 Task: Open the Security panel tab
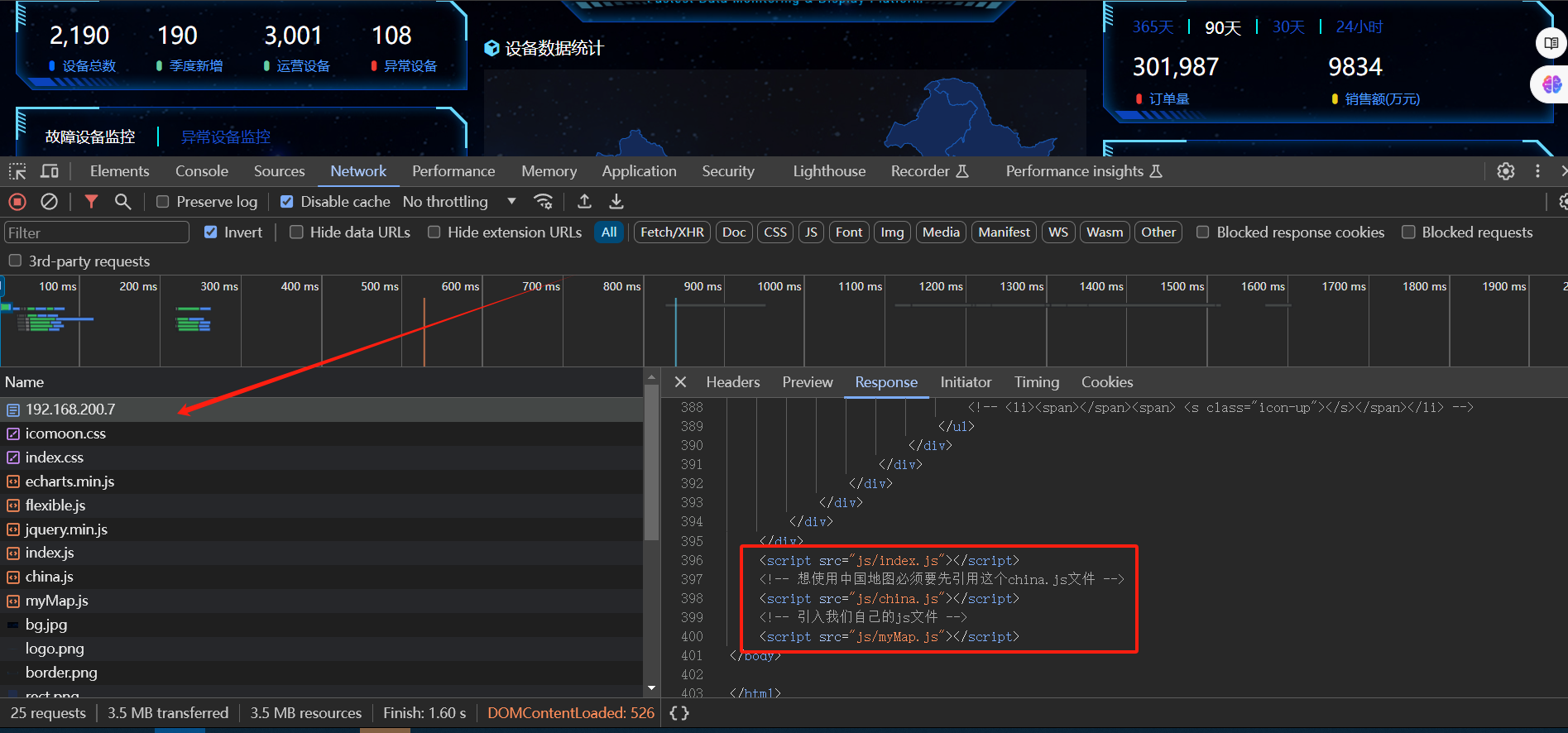pyautogui.click(x=728, y=171)
